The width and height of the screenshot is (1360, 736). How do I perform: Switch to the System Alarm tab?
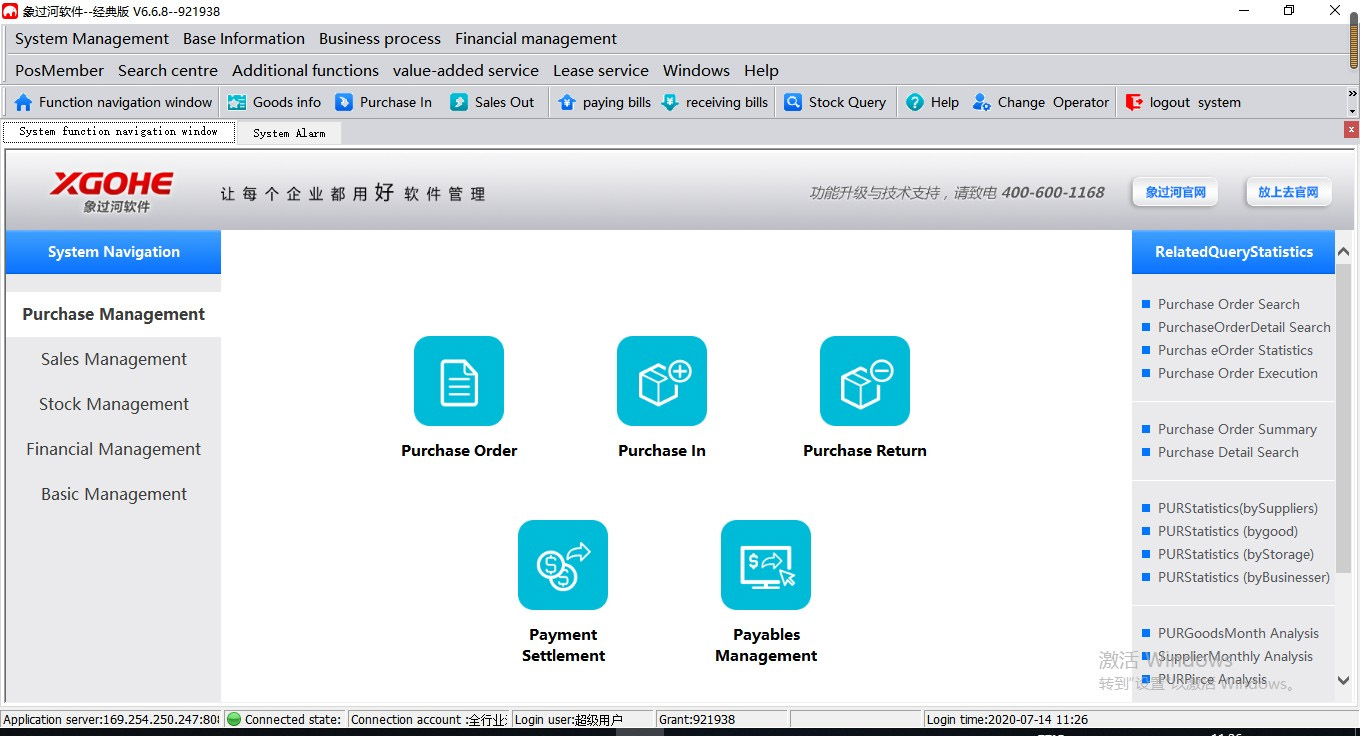[289, 133]
